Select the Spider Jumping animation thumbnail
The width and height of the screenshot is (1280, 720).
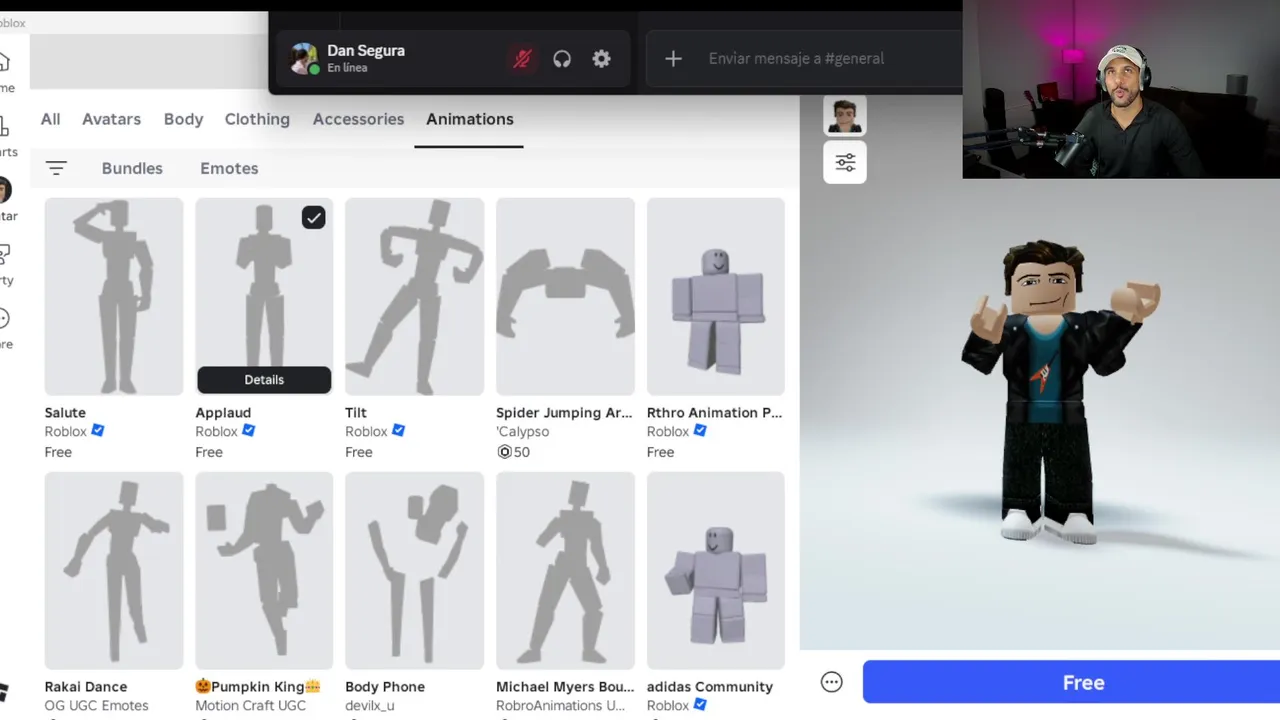(x=565, y=296)
